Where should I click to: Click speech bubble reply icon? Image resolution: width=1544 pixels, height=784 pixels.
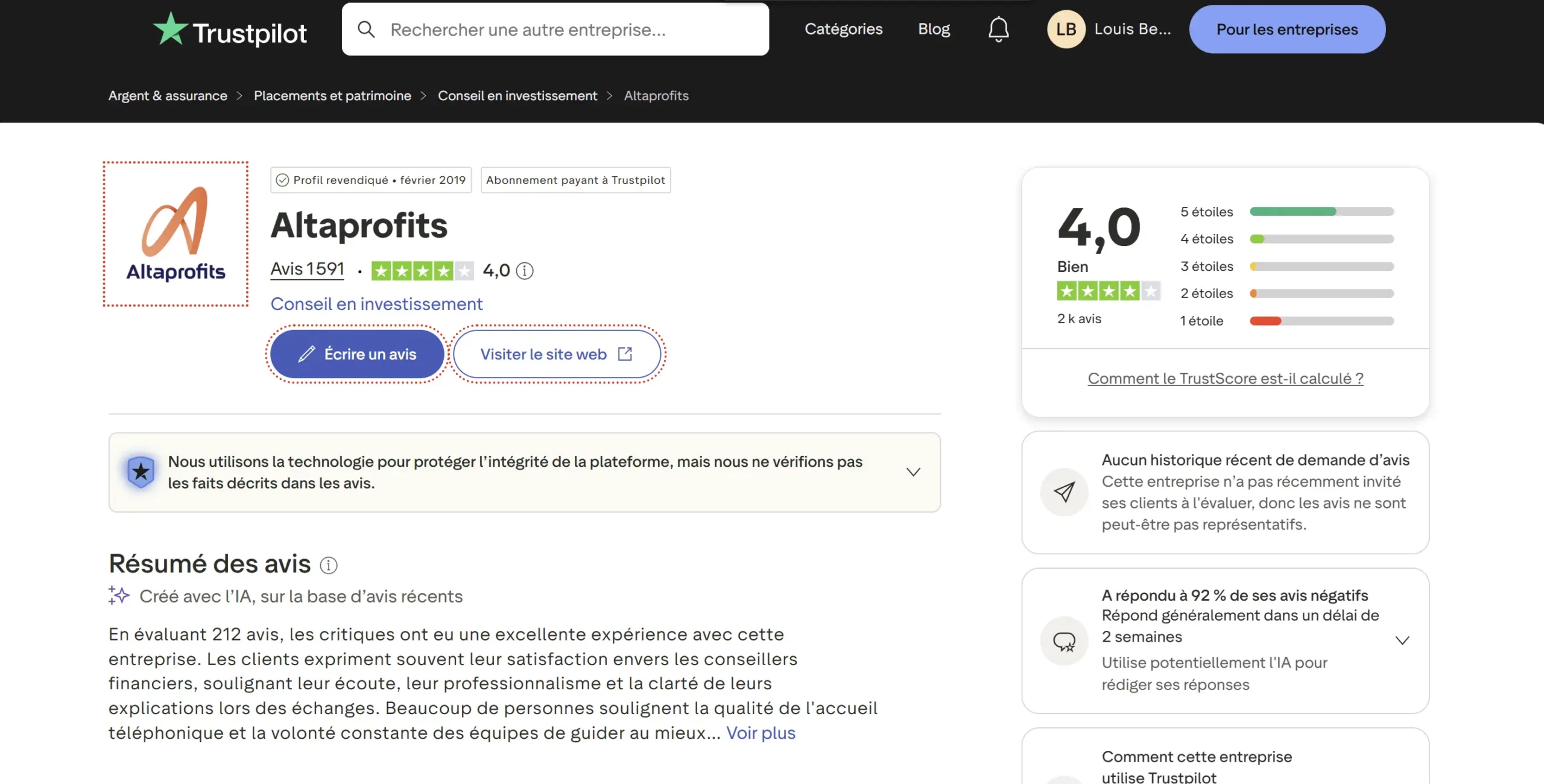coord(1064,641)
